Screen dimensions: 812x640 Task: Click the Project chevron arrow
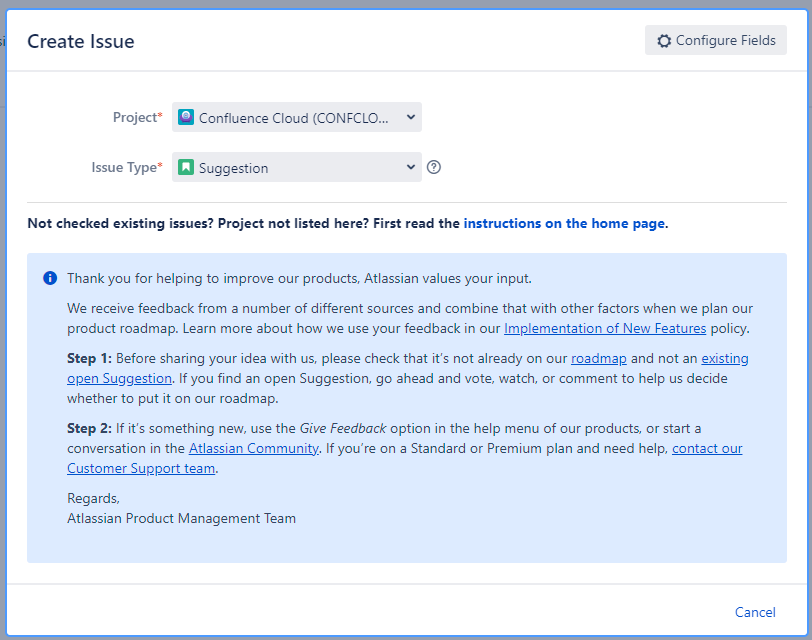point(411,117)
